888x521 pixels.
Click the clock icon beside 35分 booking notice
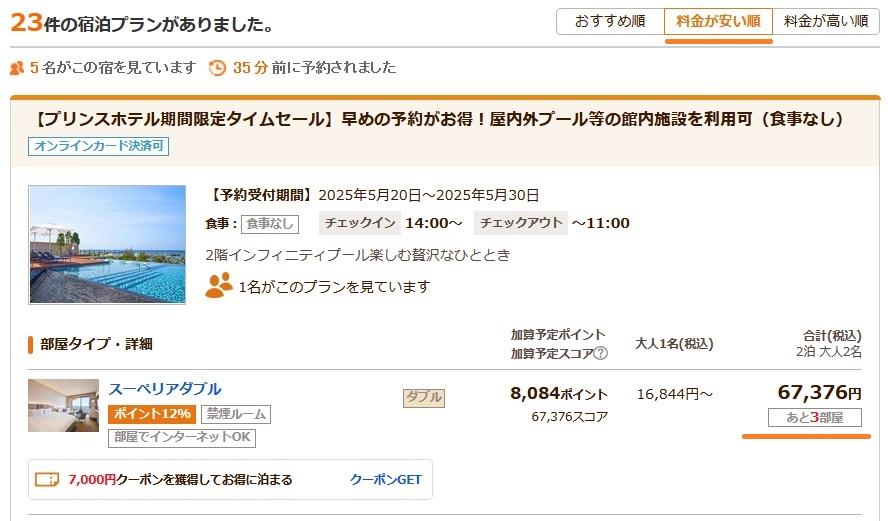217,68
